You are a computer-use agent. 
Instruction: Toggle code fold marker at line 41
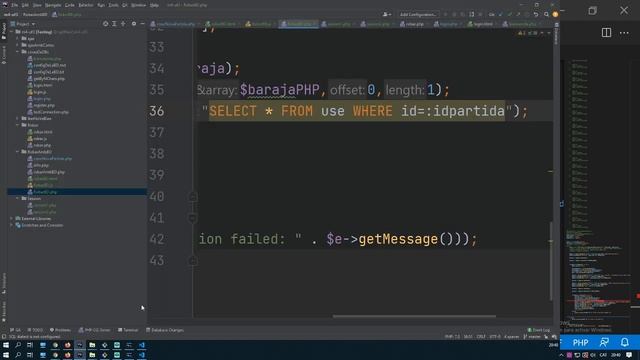click(x=193, y=218)
